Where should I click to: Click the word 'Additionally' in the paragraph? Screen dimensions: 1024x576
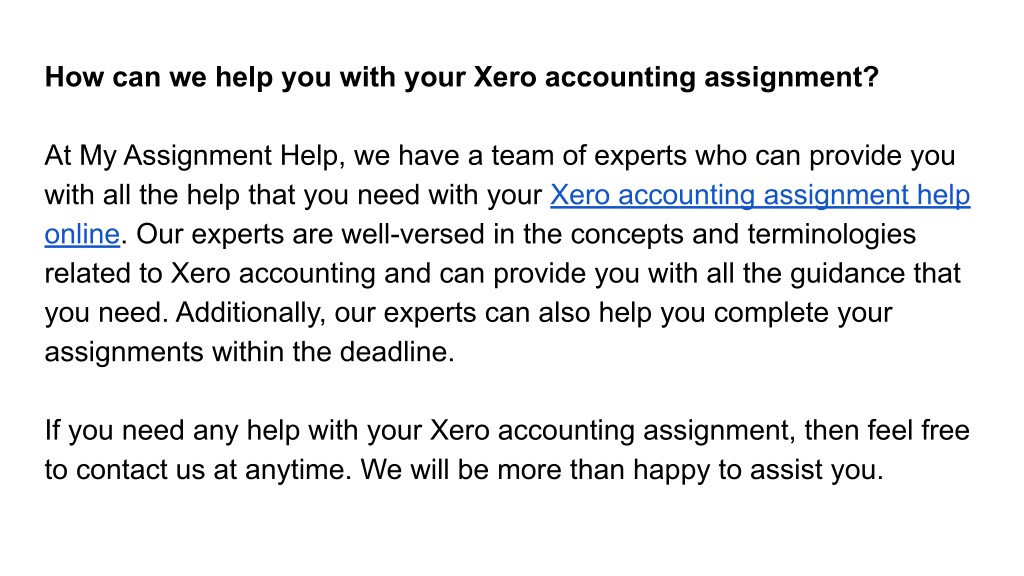tap(250, 313)
